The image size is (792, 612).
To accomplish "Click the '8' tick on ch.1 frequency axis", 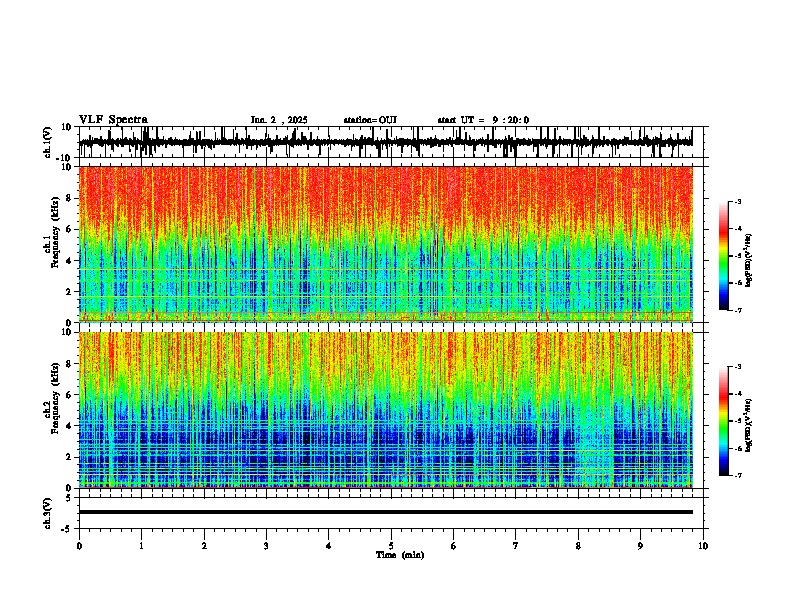I will click(x=69, y=198).
